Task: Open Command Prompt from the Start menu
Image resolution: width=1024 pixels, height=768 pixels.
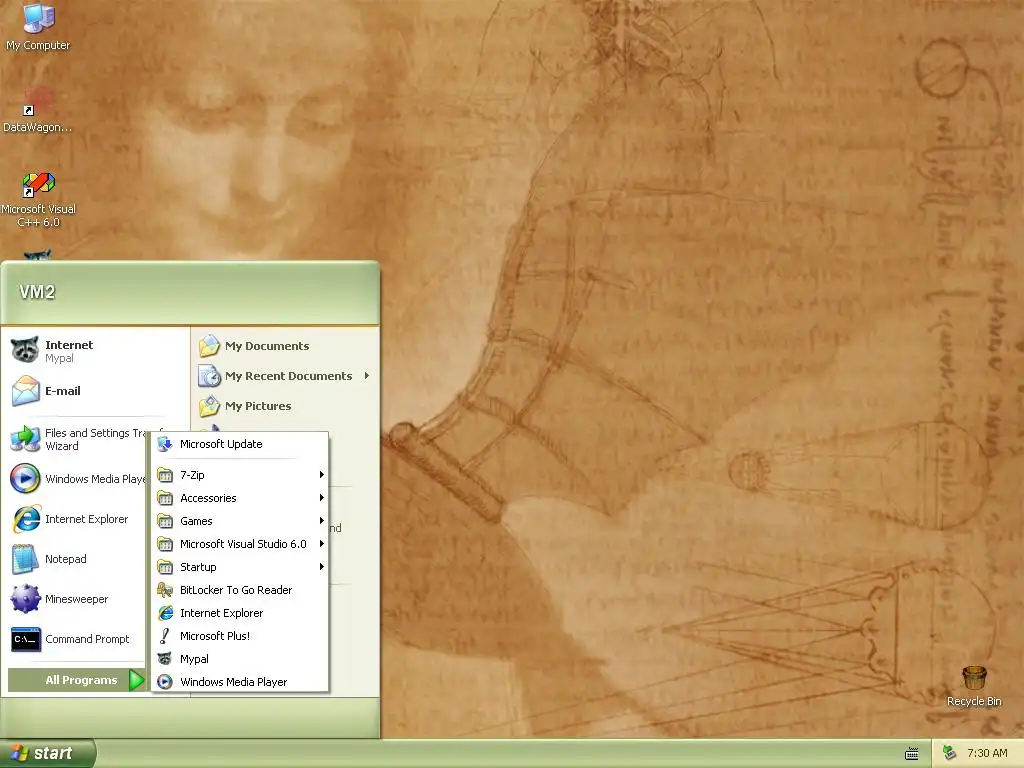Action: (x=76, y=639)
